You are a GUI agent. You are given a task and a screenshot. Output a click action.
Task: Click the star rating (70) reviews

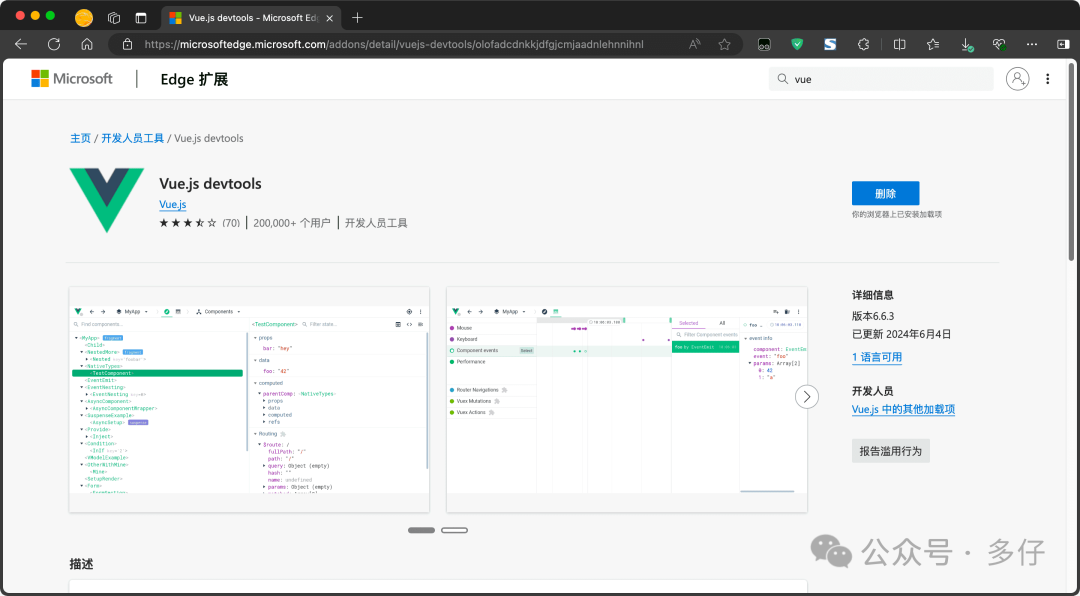point(200,223)
